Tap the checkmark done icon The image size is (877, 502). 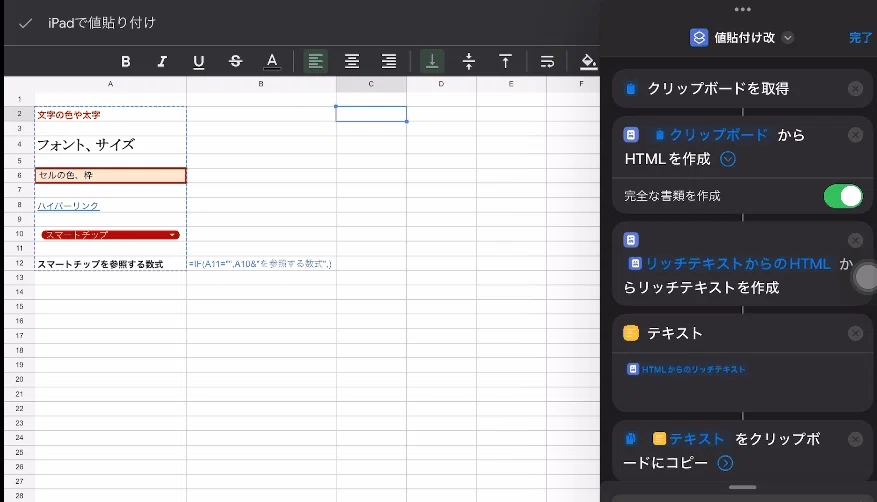[25, 23]
